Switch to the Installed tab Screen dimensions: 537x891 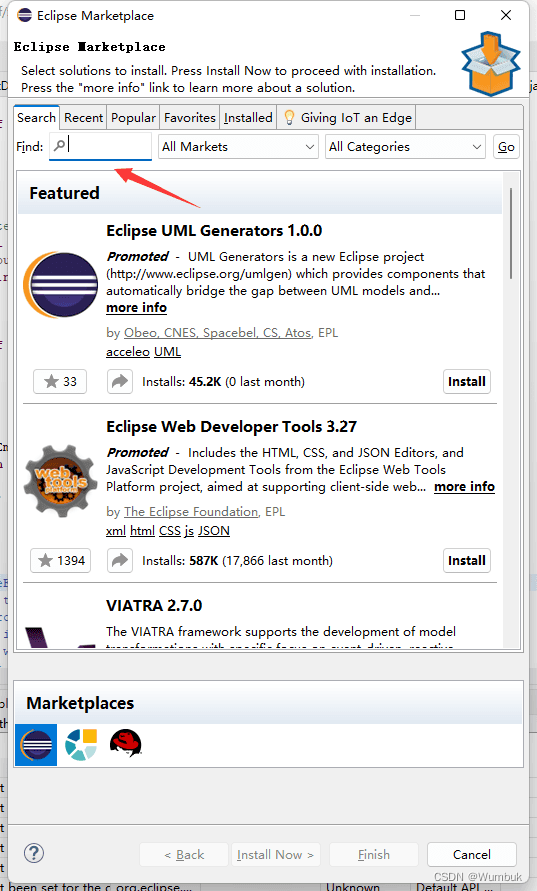248,118
